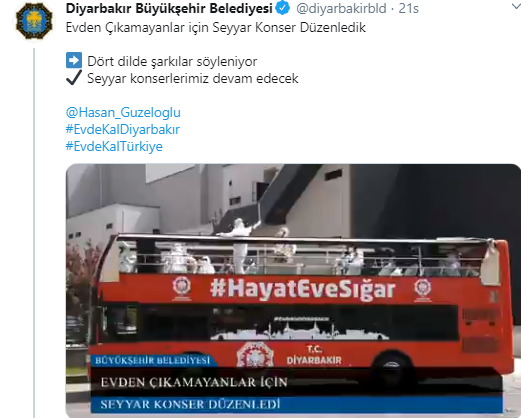Viewport: 521px width, 418px height.
Task: Open Diyarbakır Büyükşehir Belediyesi profile avatar
Action: pyautogui.click(x=34, y=21)
